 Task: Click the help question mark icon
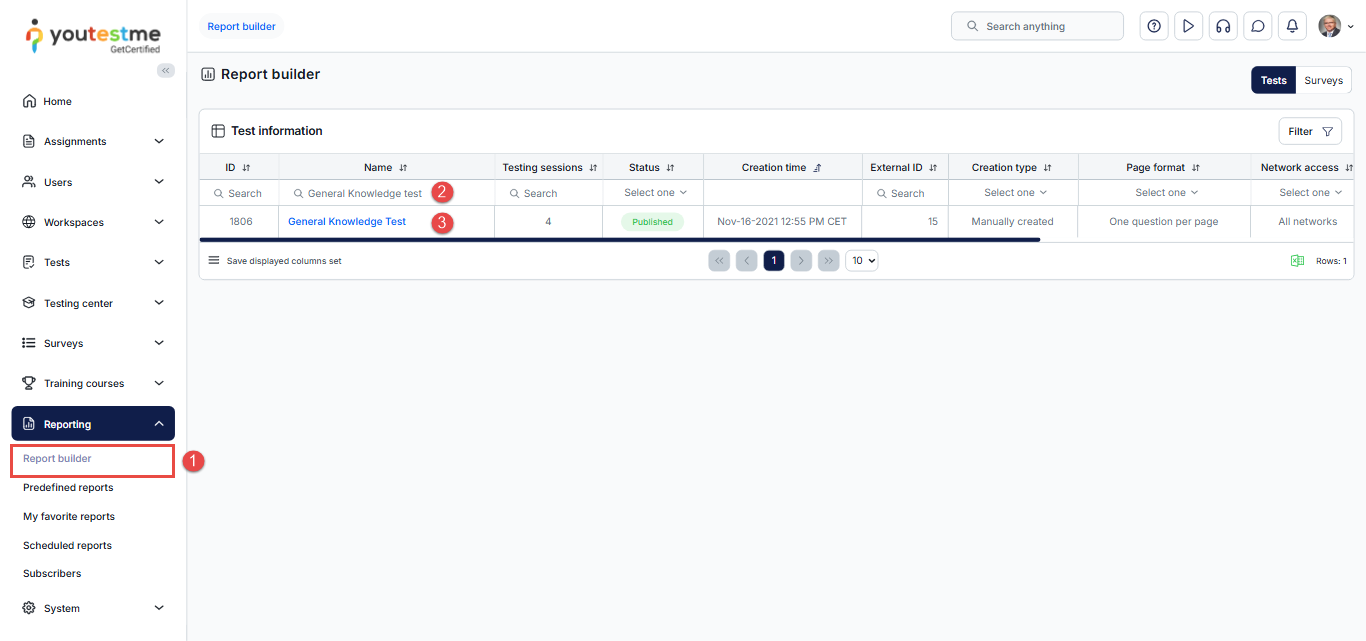pos(1154,27)
